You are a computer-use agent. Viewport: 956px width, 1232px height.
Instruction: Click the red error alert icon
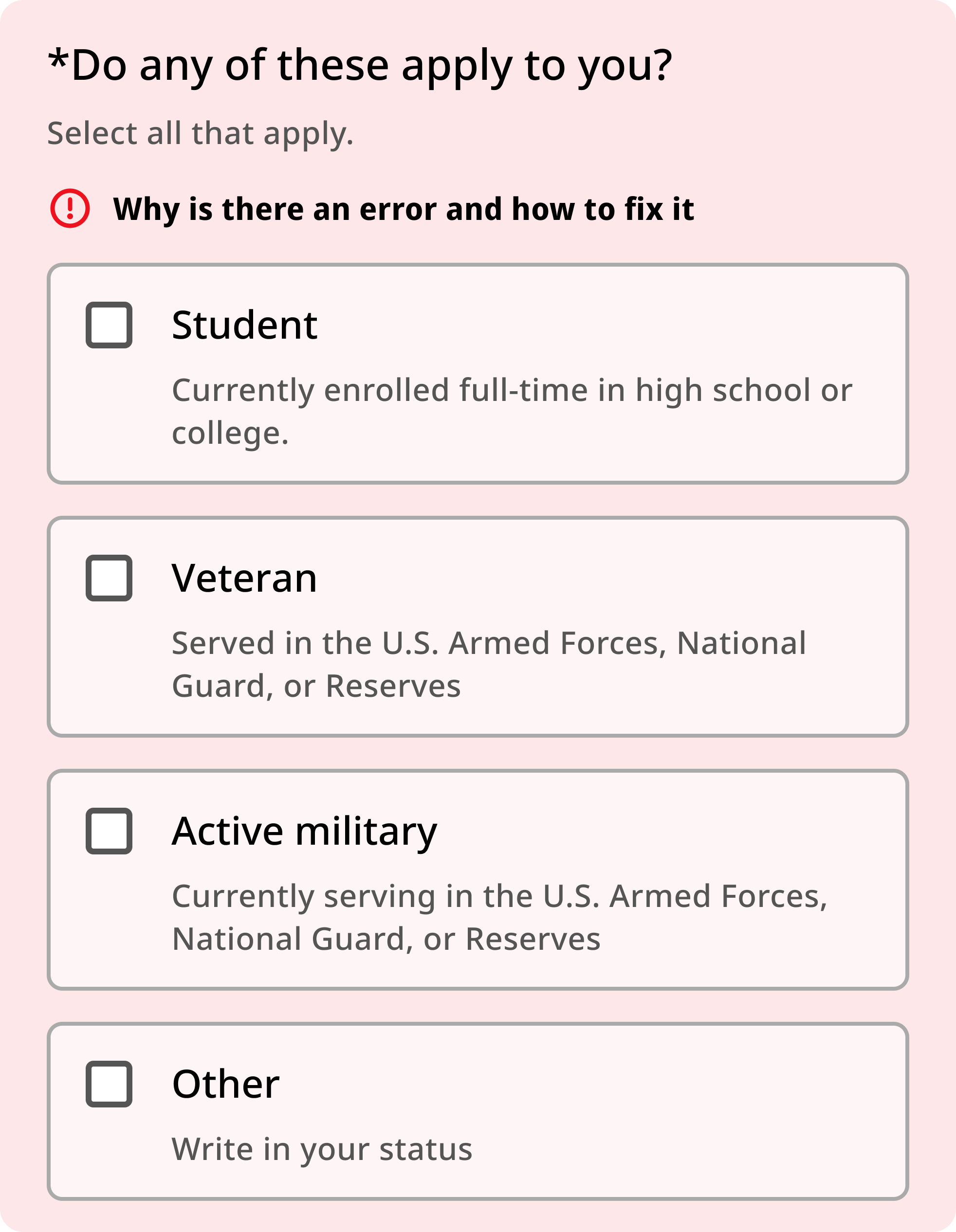coord(70,209)
